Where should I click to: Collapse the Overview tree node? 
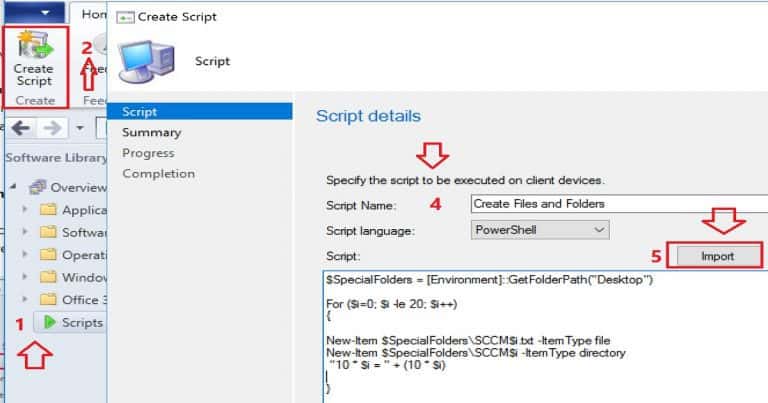[x=13, y=187]
